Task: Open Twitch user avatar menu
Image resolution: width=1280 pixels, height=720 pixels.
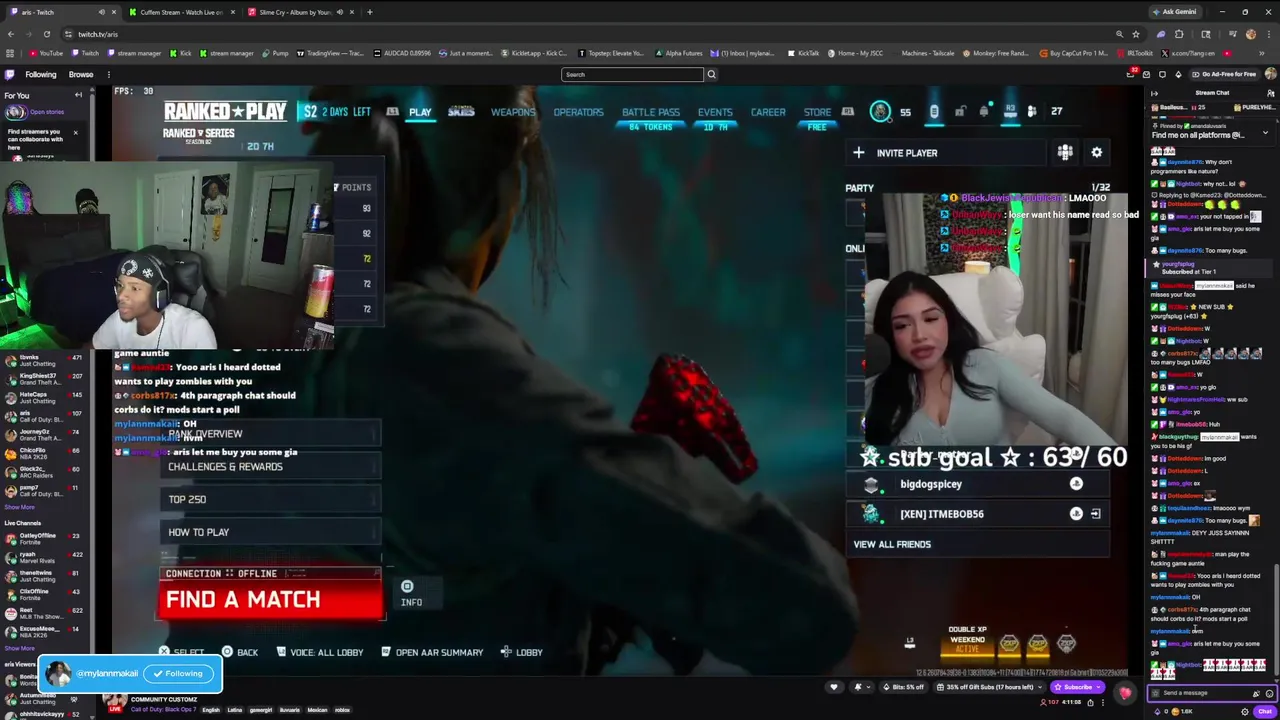Action: coord(1270,74)
